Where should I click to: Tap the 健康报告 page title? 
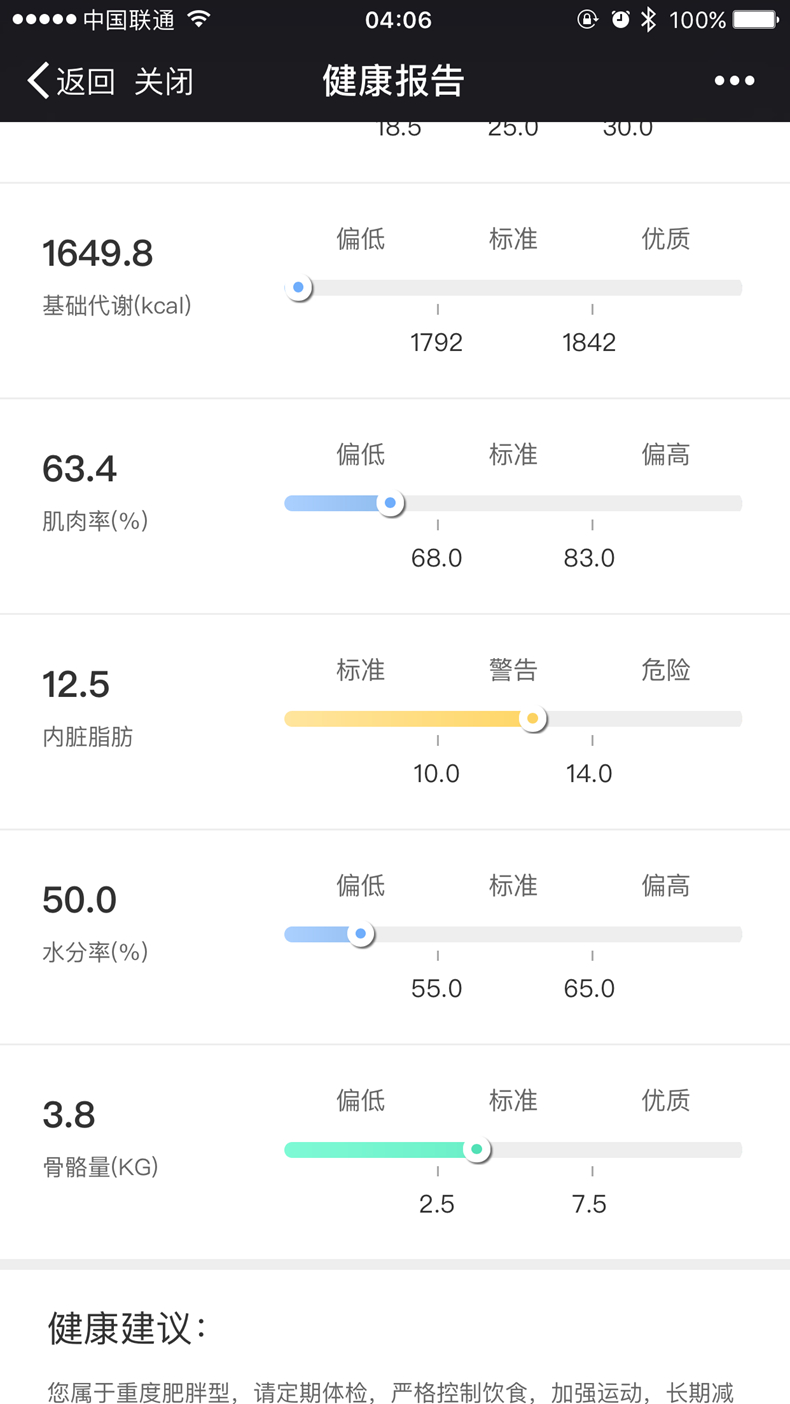pyautogui.click(x=394, y=81)
